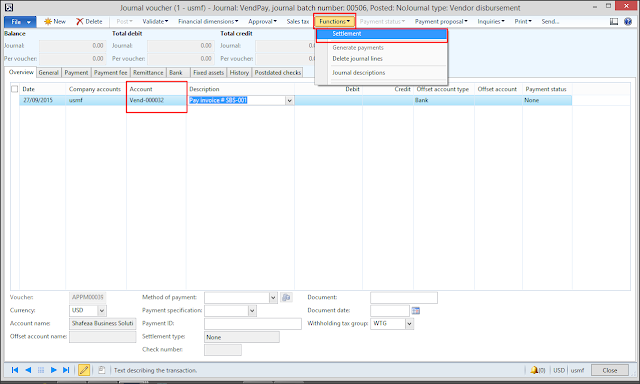
Task: Click icon beside Method of payment
Action: click(x=287, y=297)
